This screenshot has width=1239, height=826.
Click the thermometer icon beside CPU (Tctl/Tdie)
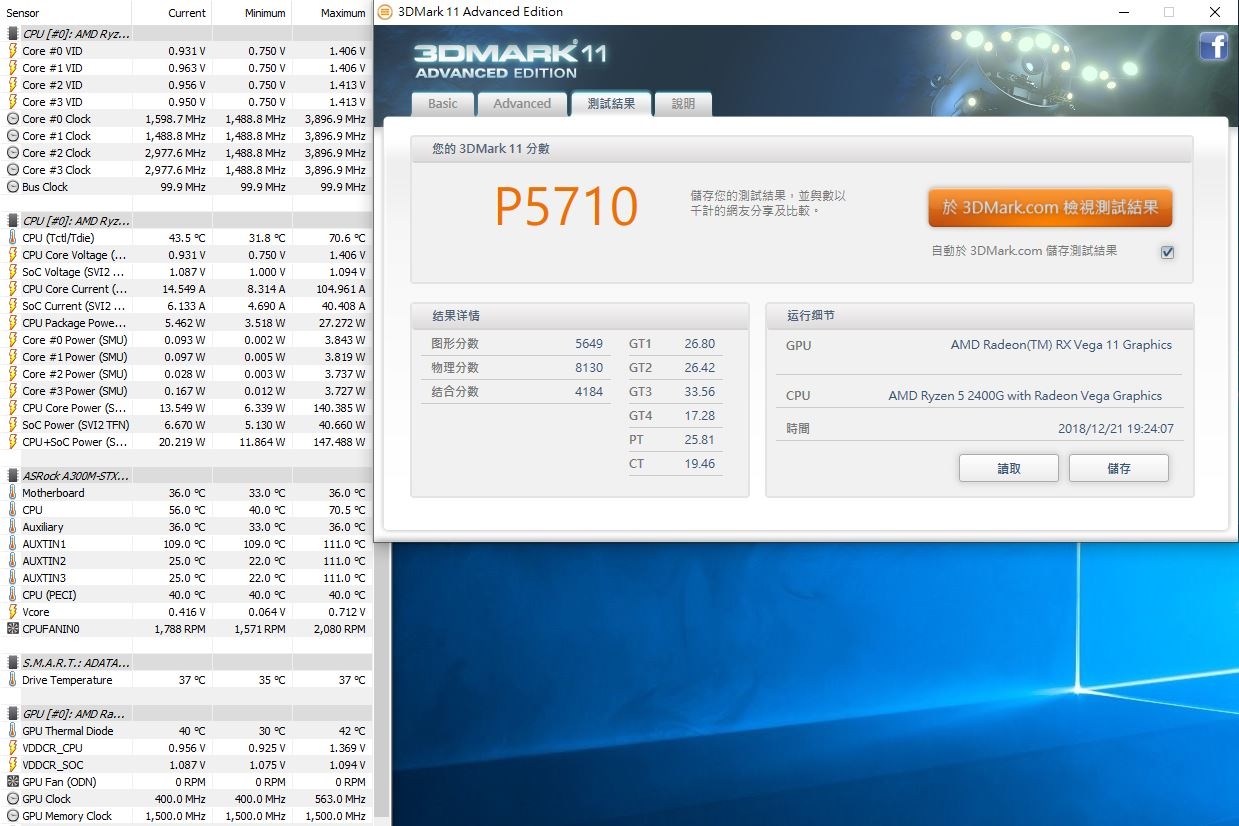[x=13, y=238]
